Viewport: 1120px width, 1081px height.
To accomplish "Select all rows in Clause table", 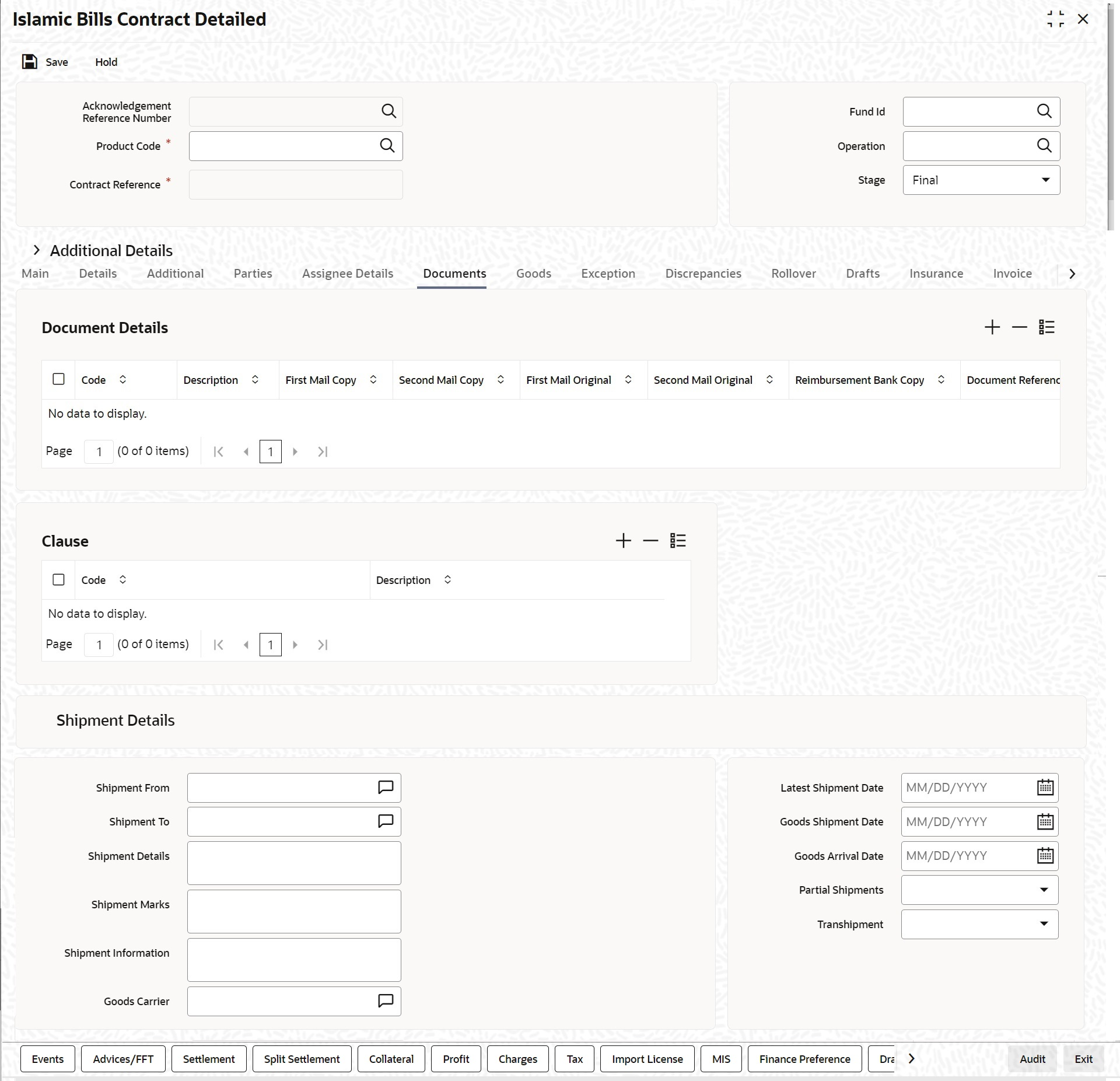I will point(58,579).
